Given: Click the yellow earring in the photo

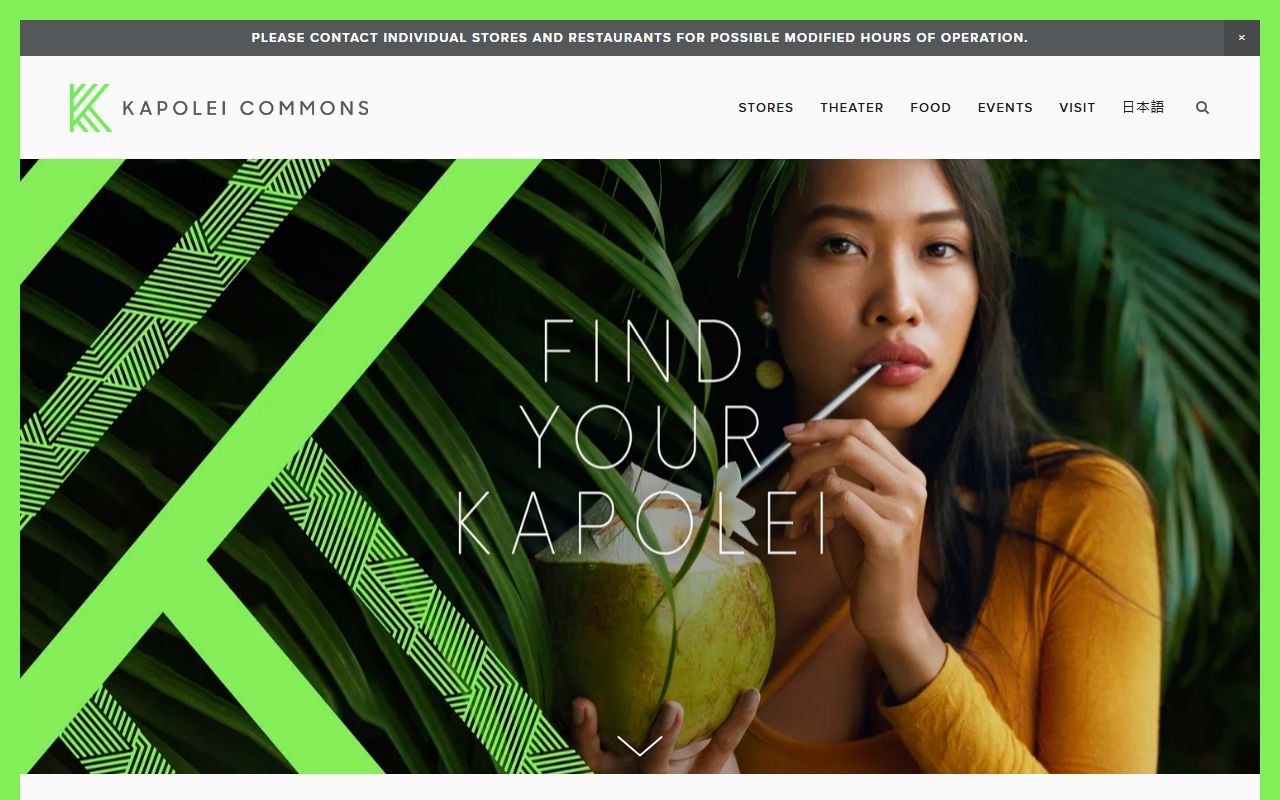Looking at the screenshot, I should click(769, 372).
